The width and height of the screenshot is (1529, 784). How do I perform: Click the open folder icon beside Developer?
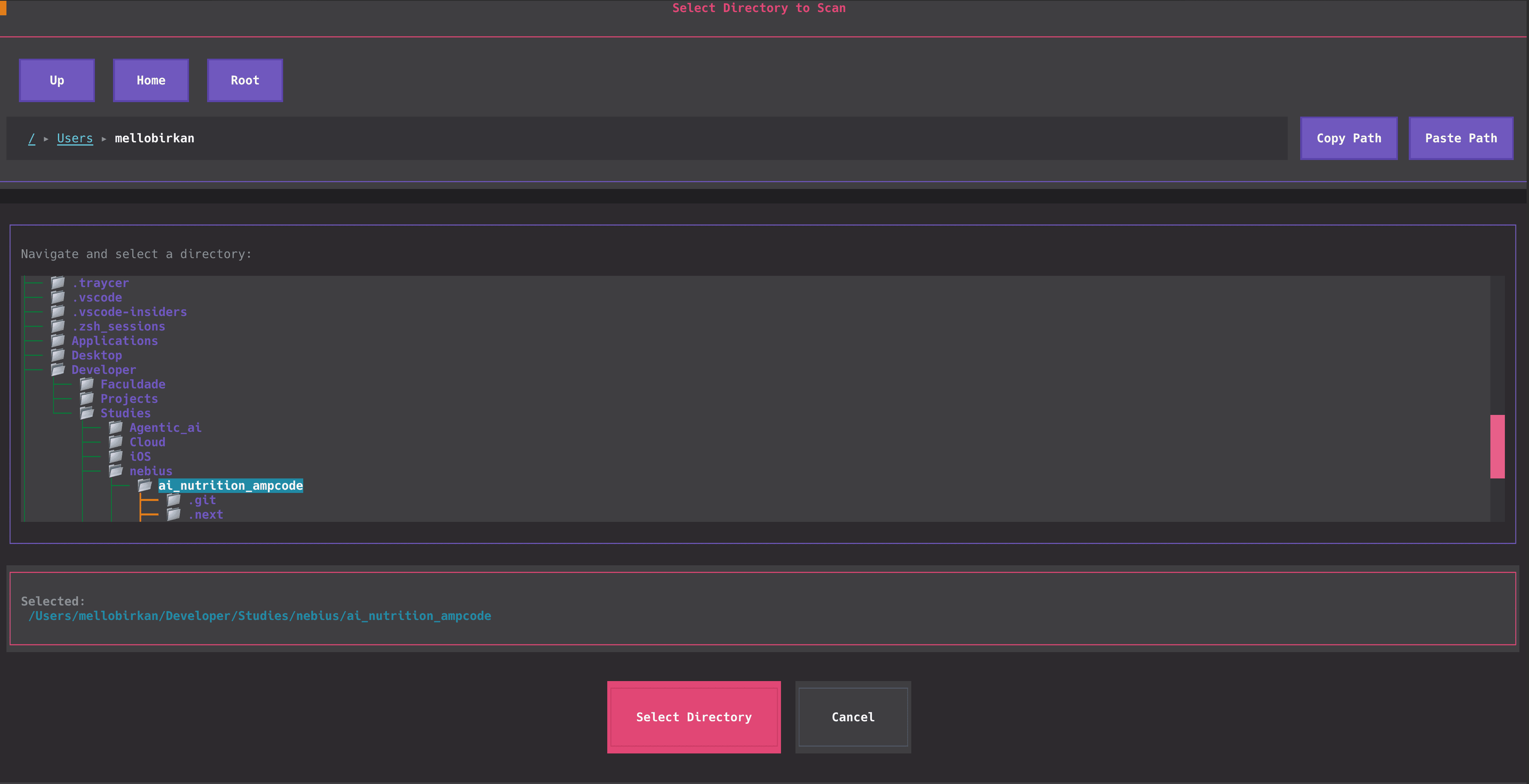(x=58, y=370)
